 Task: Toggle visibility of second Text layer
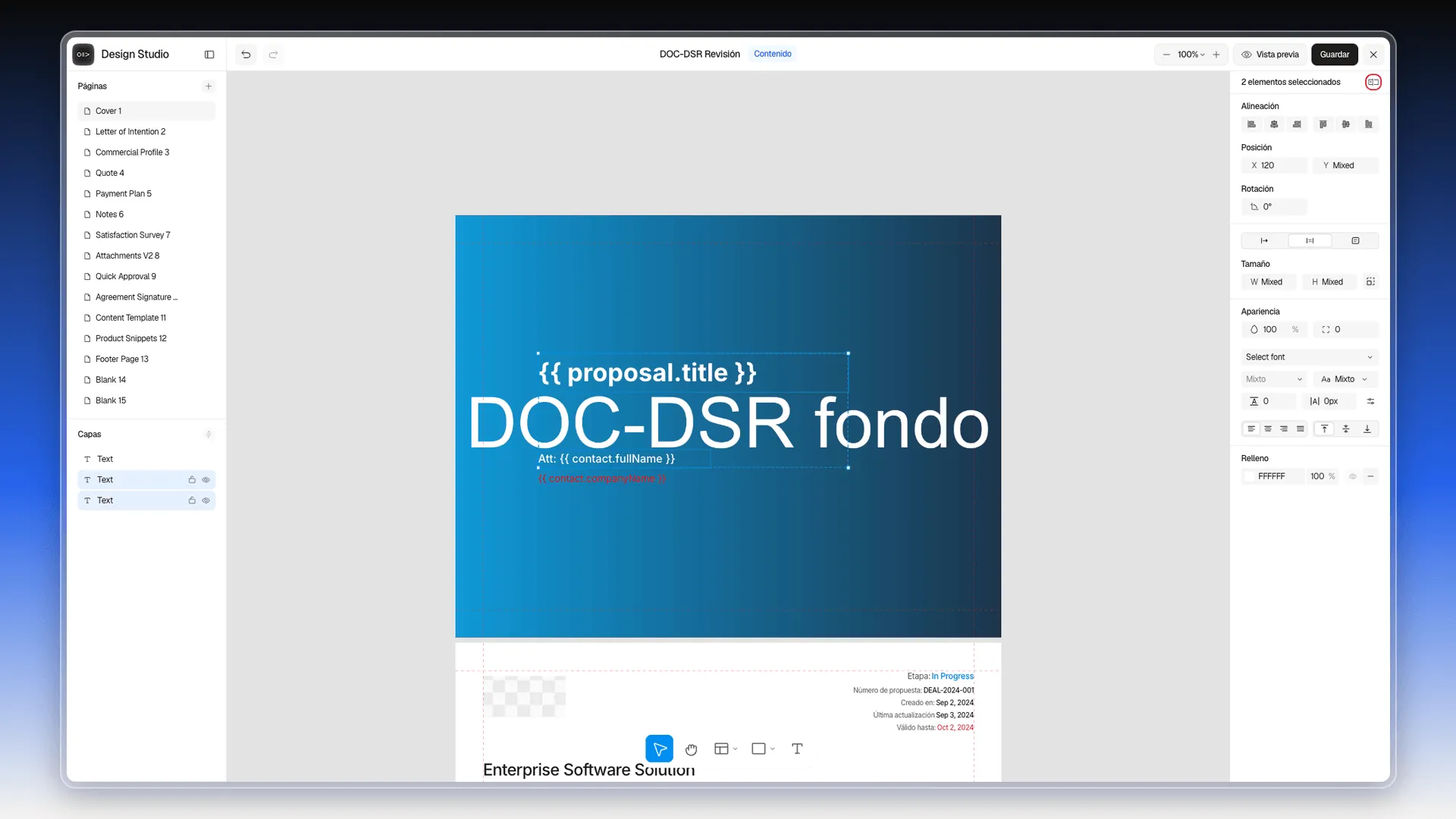pos(206,480)
